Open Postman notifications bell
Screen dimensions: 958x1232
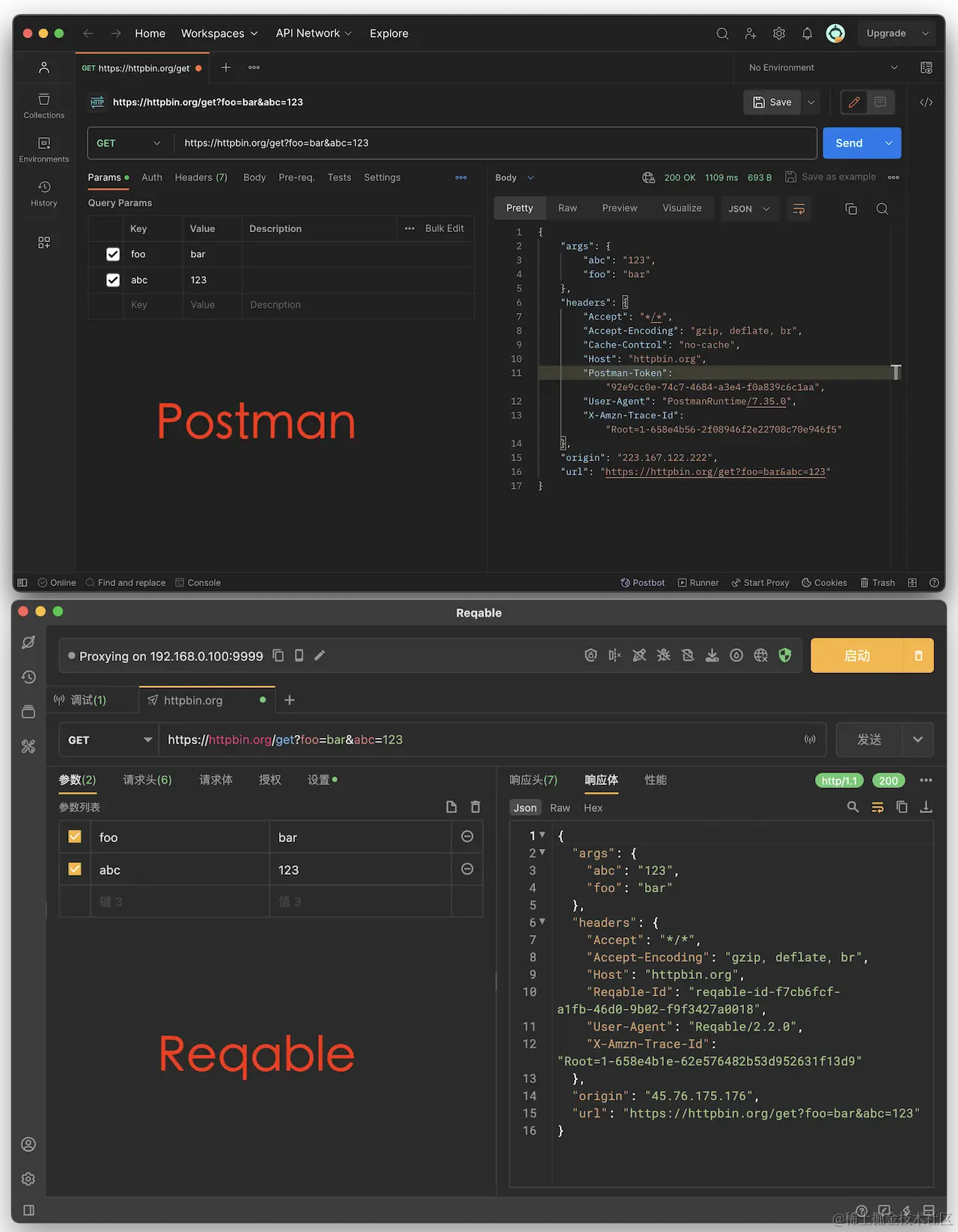coord(807,34)
